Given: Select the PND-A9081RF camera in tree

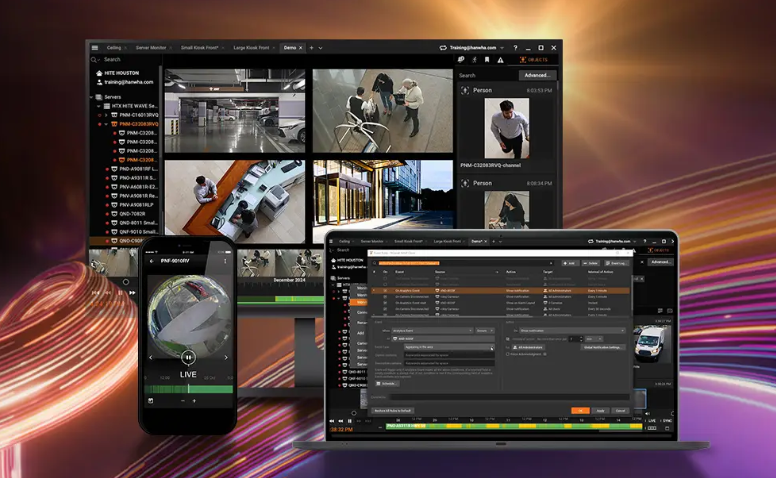Looking at the screenshot, I should pyautogui.click(x=134, y=169).
